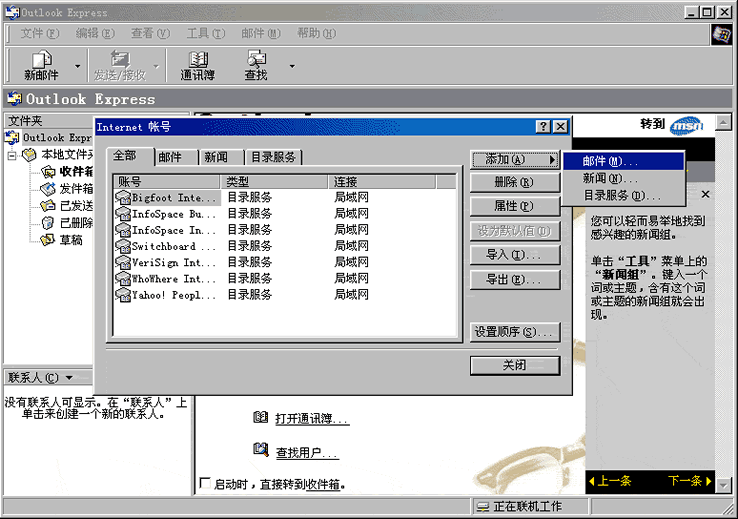
Task: Click the 新邮件 (New Mail) toolbar icon
Action: tap(41, 60)
